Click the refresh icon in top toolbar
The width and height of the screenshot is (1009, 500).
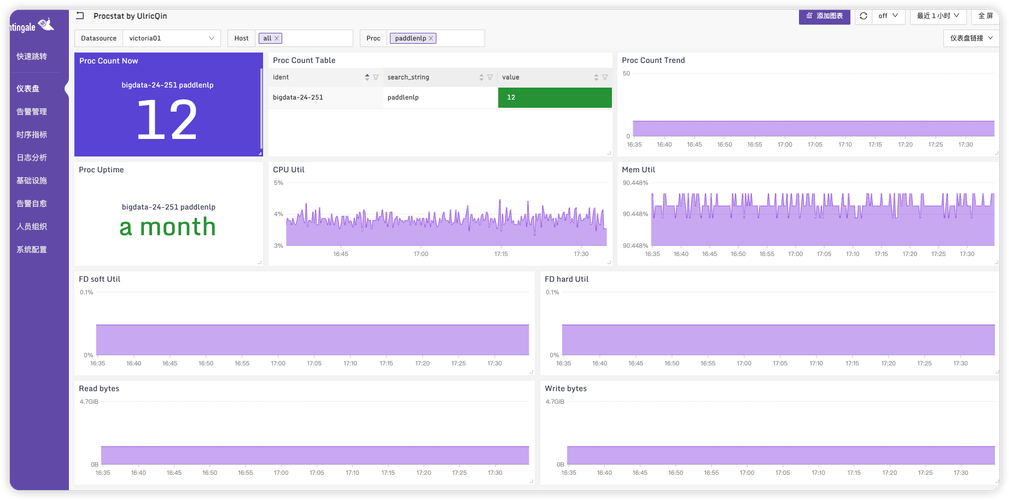coord(863,16)
